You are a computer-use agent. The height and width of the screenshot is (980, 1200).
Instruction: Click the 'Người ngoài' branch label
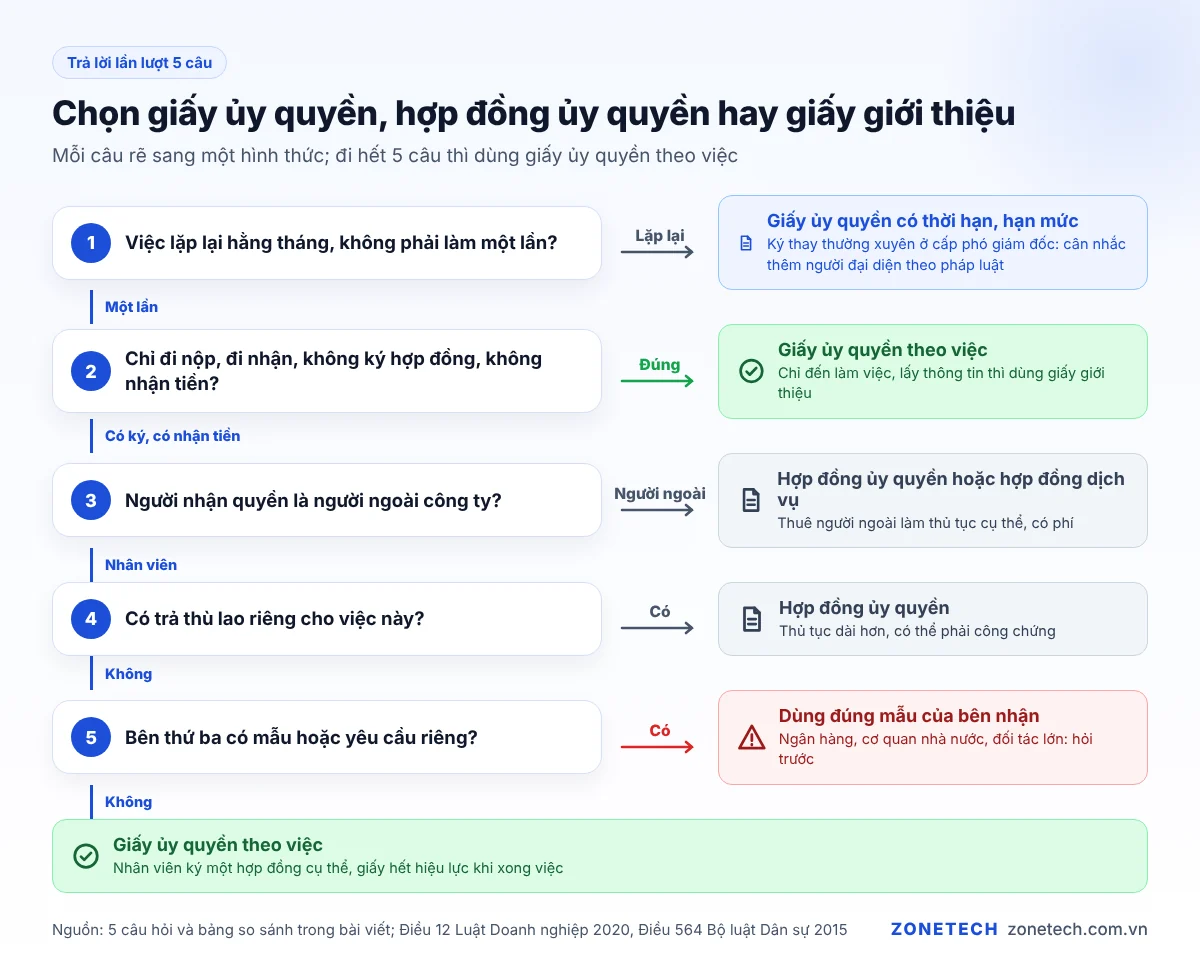click(659, 493)
